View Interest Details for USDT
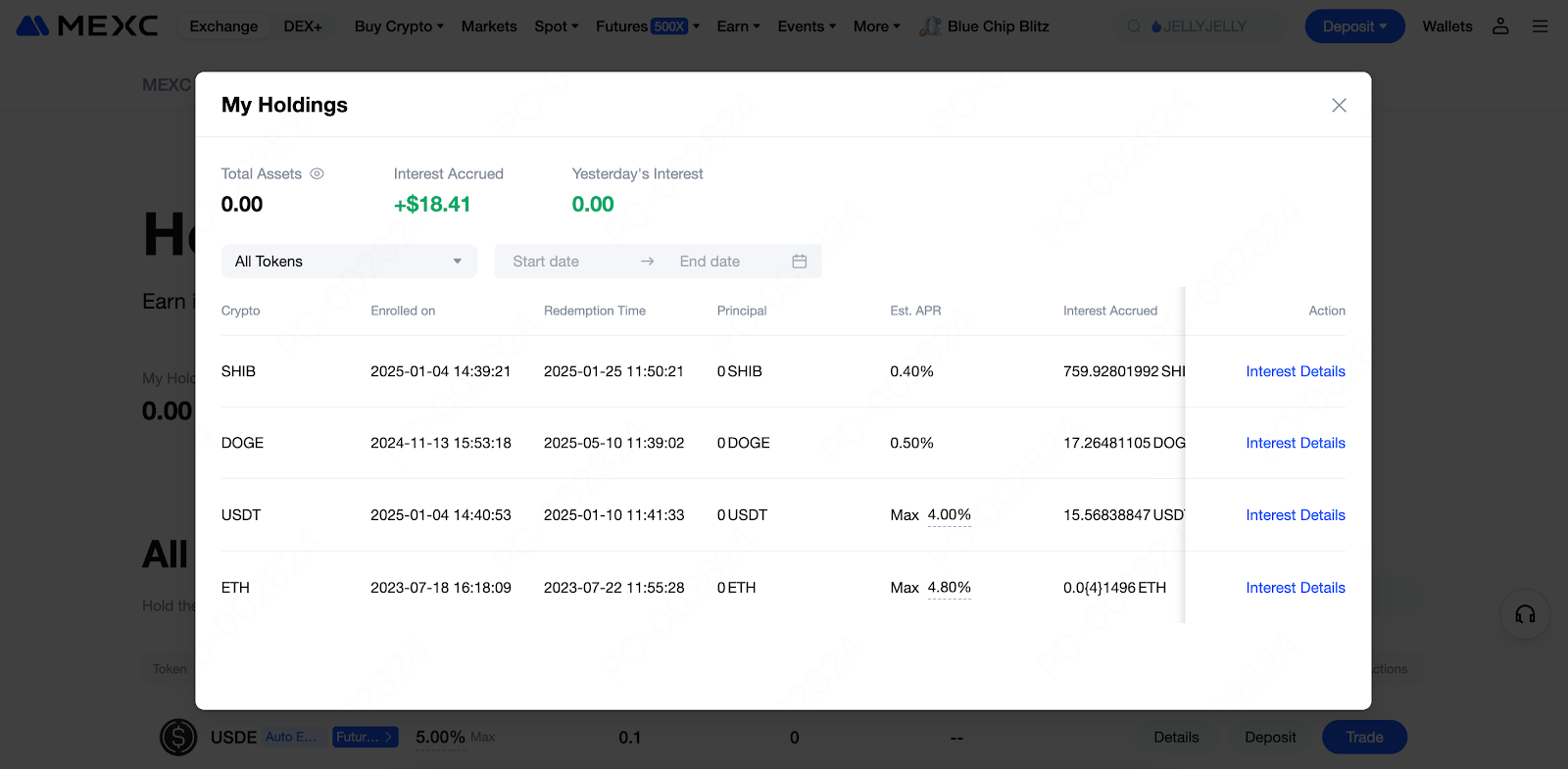Viewport: 1568px width, 769px height. 1295,515
